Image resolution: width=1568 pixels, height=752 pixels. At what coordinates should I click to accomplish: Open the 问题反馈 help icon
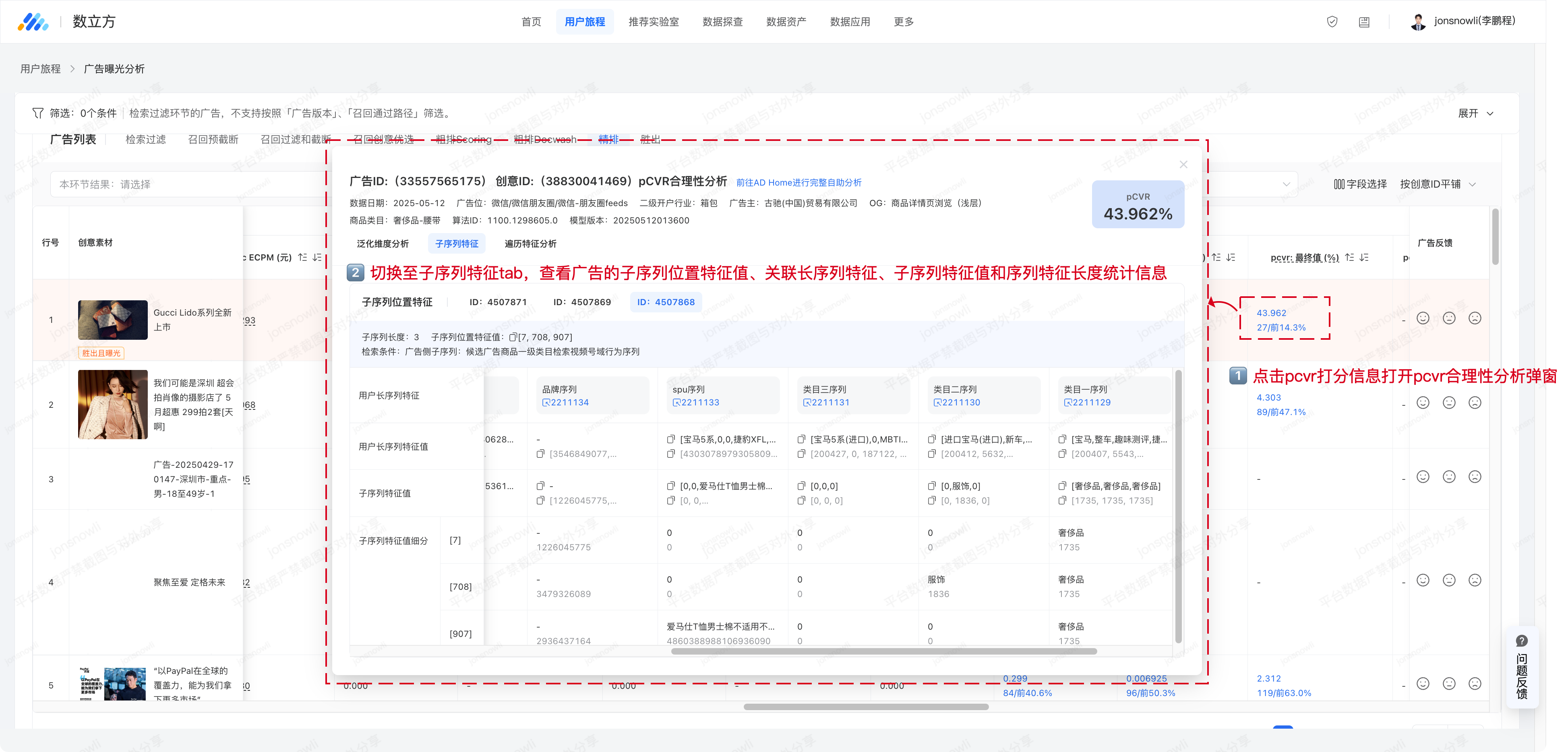(1521, 640)
